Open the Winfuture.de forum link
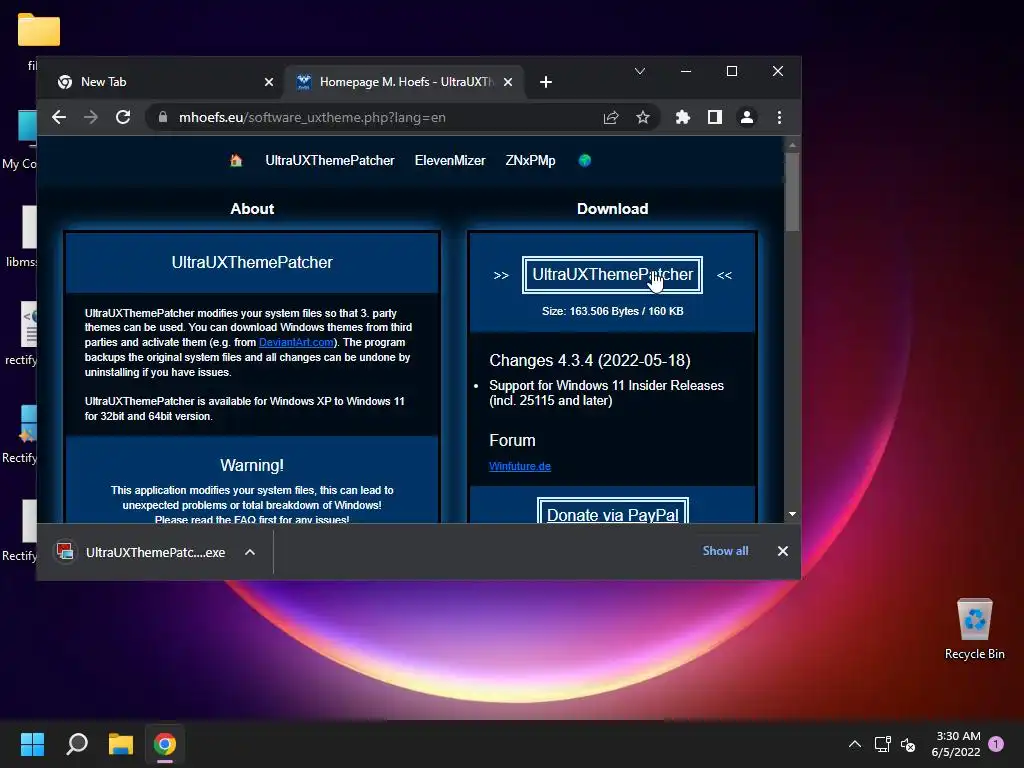Screen dimensions: 1024x768 click(x=520, y=466)
